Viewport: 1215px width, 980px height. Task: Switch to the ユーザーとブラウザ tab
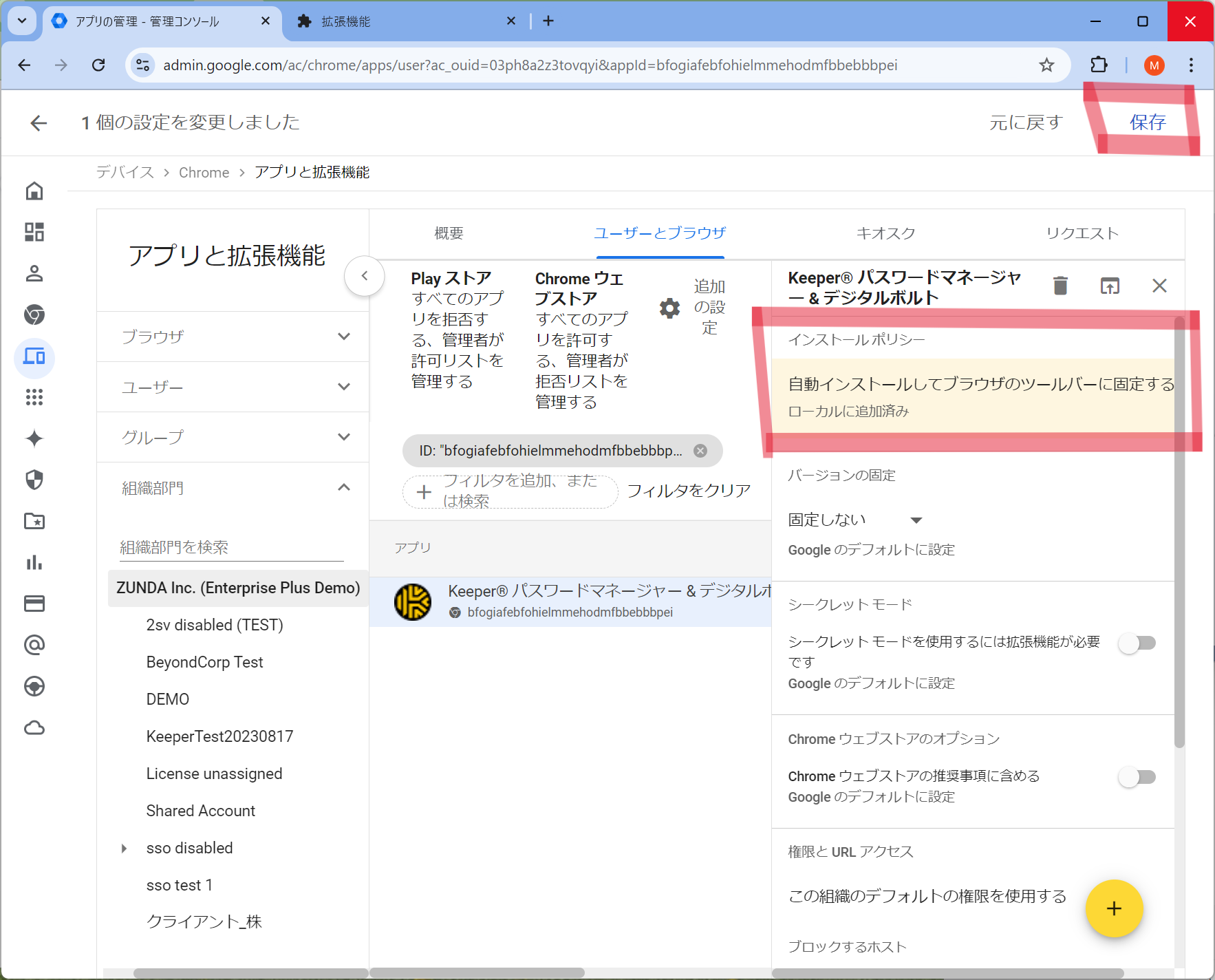(660, 233)
